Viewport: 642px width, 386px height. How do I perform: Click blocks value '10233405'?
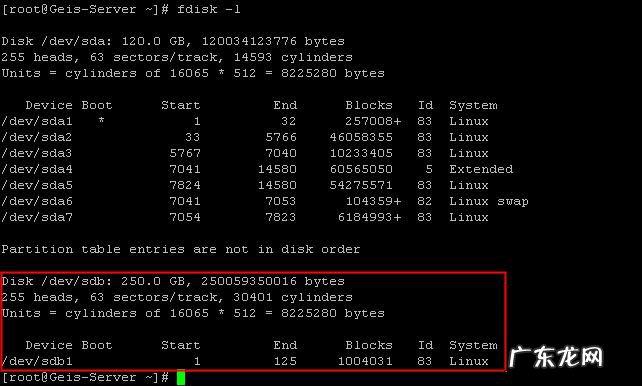[361, 153]
